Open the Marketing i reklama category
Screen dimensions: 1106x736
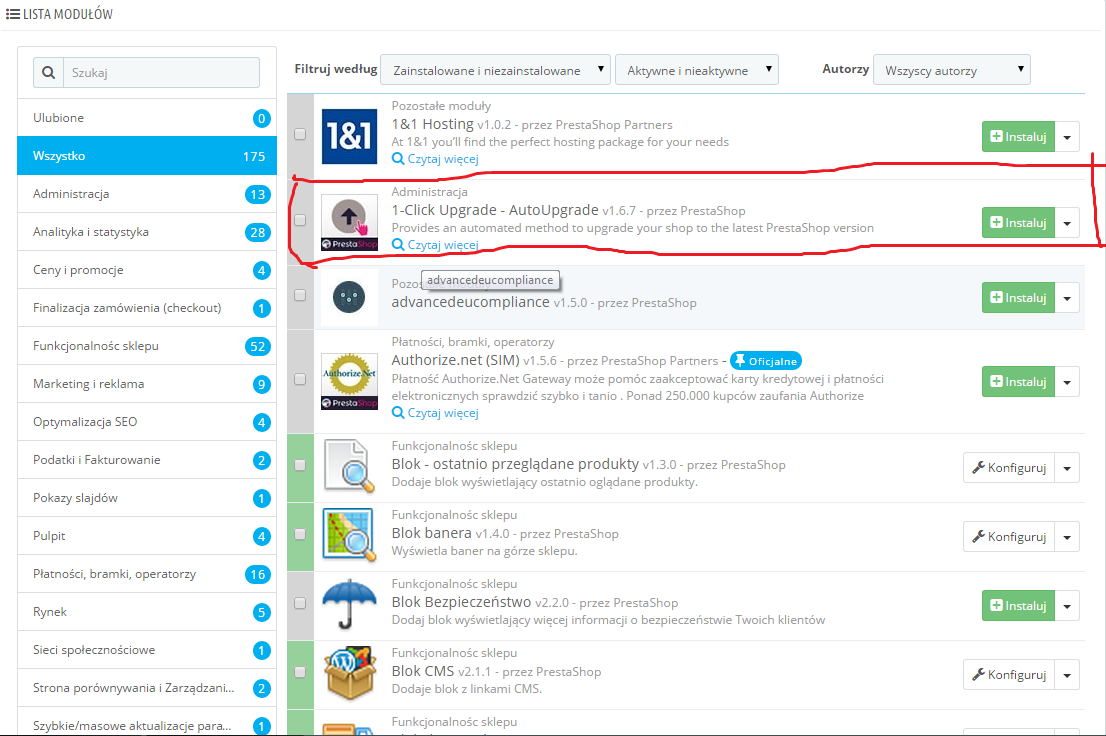pos(147,384)
